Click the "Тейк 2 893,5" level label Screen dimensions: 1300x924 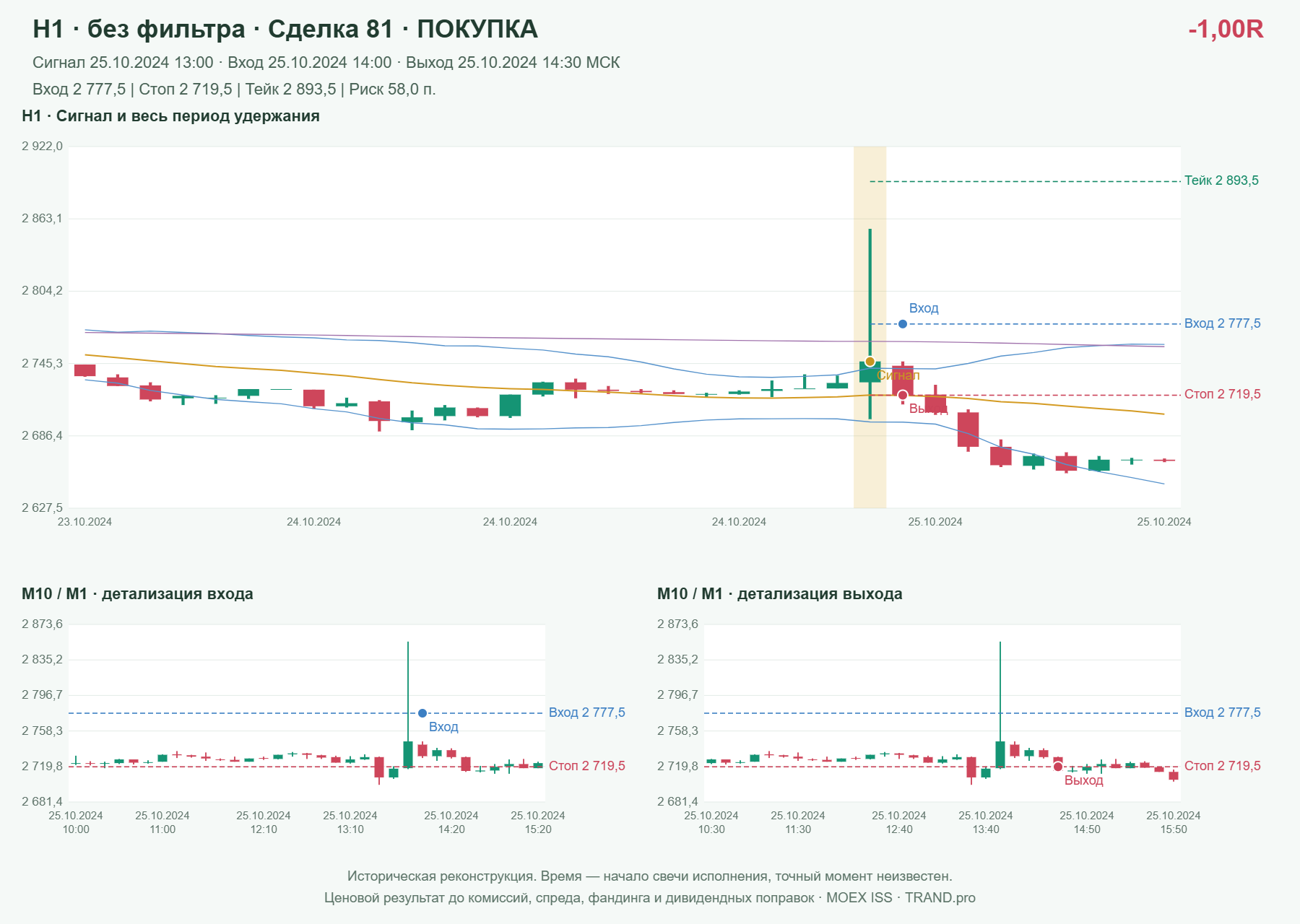(x=1221, y=180)
